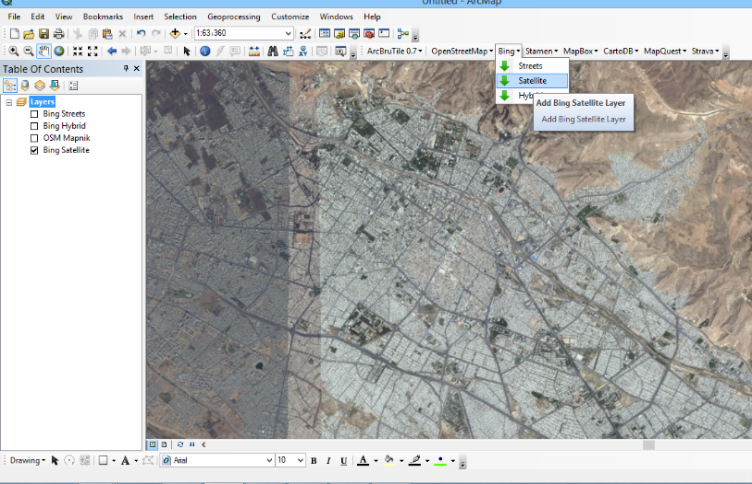The width and height of the screenshot is (752, 484).
Task: Open the Bookmarks menu
Action: tap(103, 16)
